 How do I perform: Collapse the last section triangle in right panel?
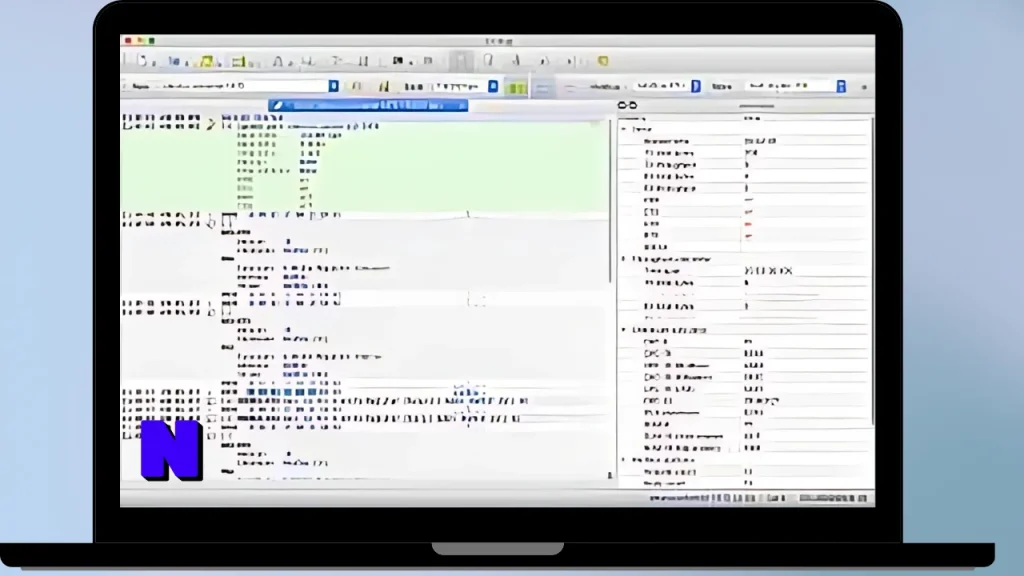tap(624, 460)
